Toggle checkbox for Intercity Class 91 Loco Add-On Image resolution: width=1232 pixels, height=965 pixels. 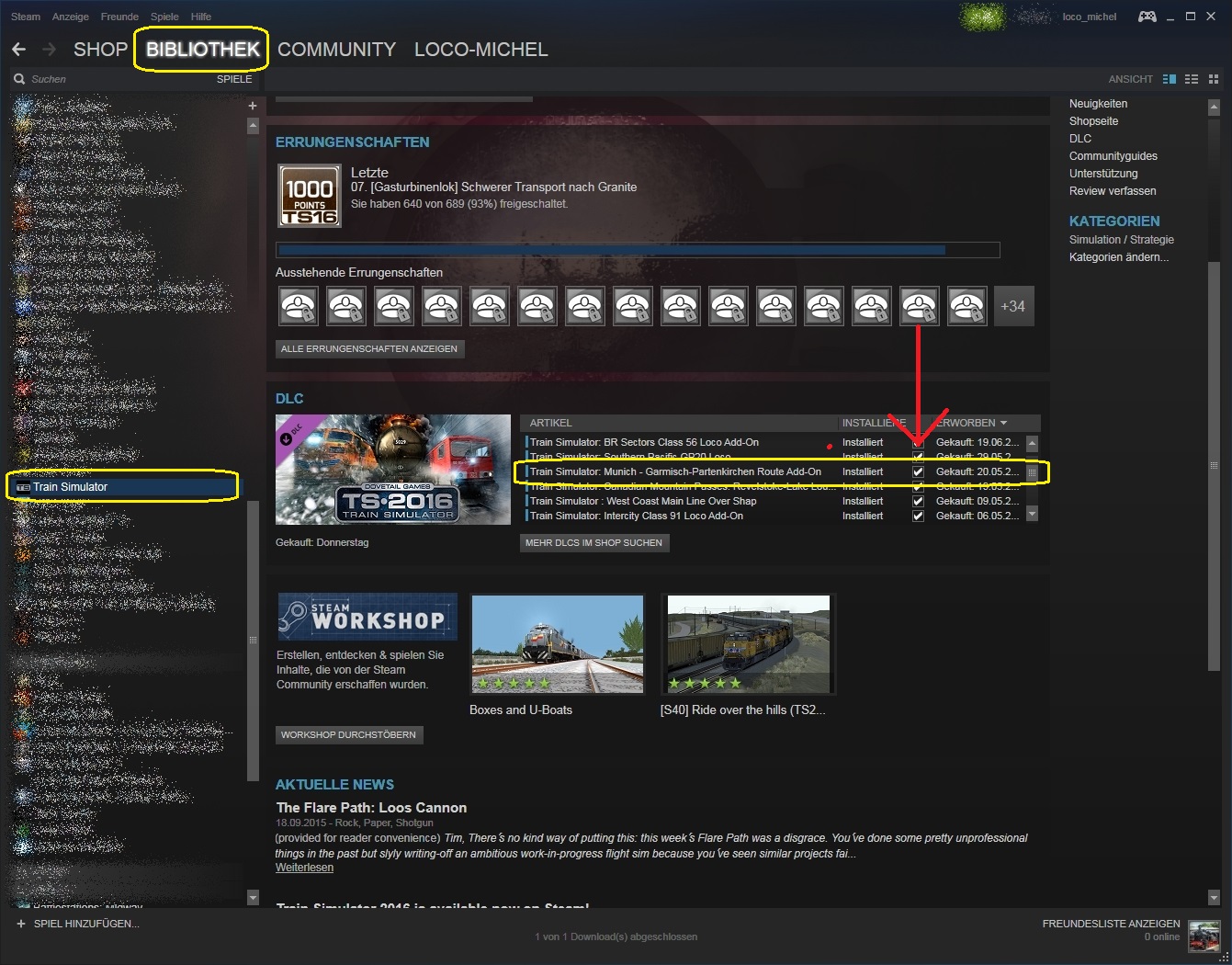coord(918,517)
